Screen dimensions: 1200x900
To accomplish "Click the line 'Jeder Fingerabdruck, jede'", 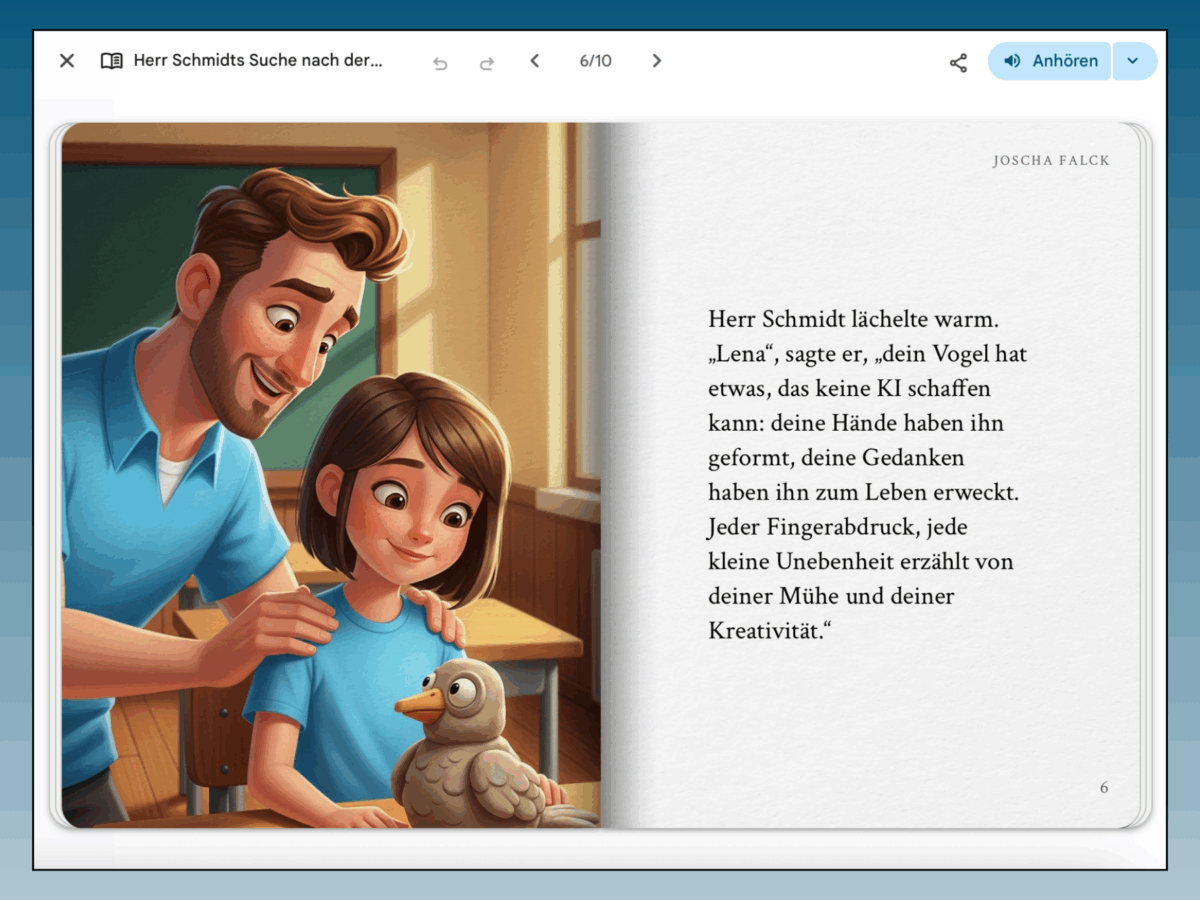I will (837, 527).
